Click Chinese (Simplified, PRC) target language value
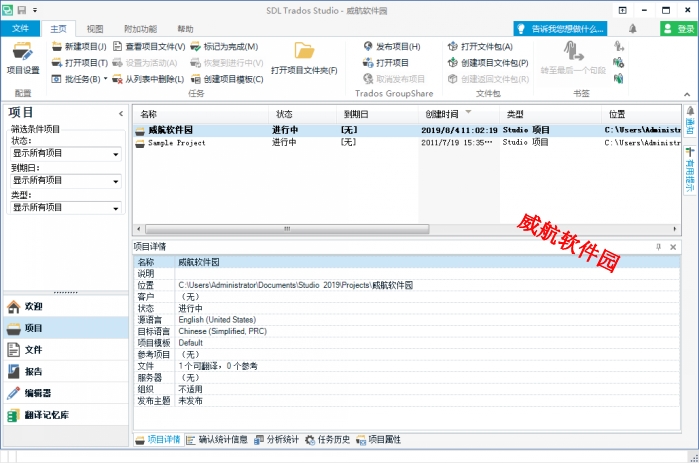The height and width of the screenshot is (463, 699). coord(222,332)
